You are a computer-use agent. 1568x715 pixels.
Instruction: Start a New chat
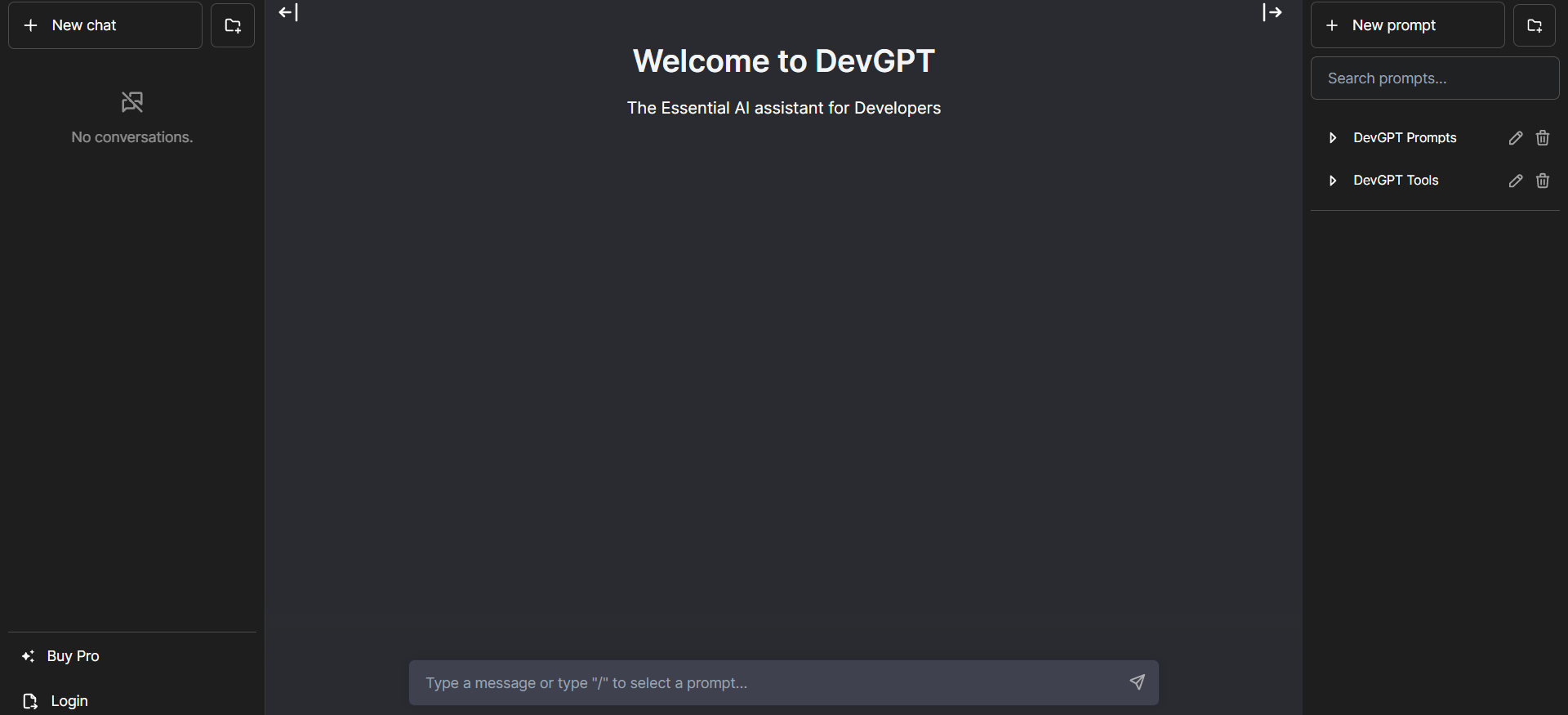pos(105,25)
